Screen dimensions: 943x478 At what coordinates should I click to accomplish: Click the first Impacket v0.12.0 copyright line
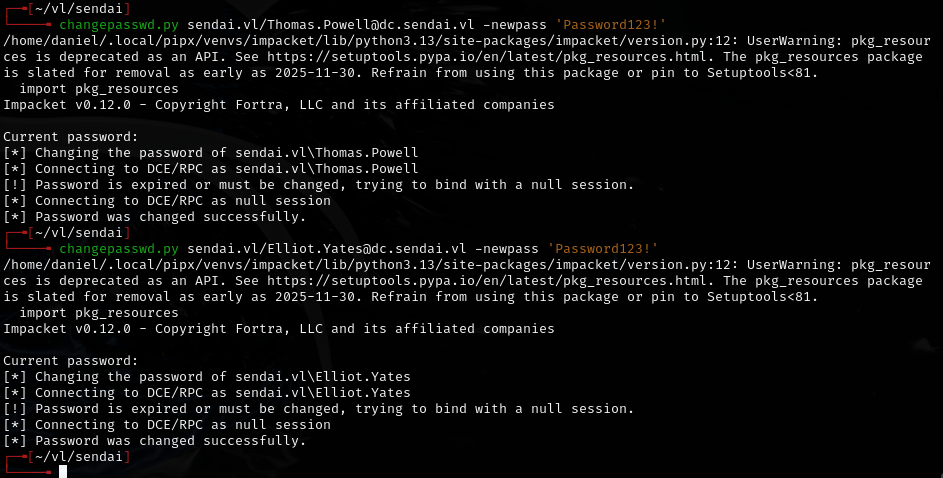coord(279,105)
